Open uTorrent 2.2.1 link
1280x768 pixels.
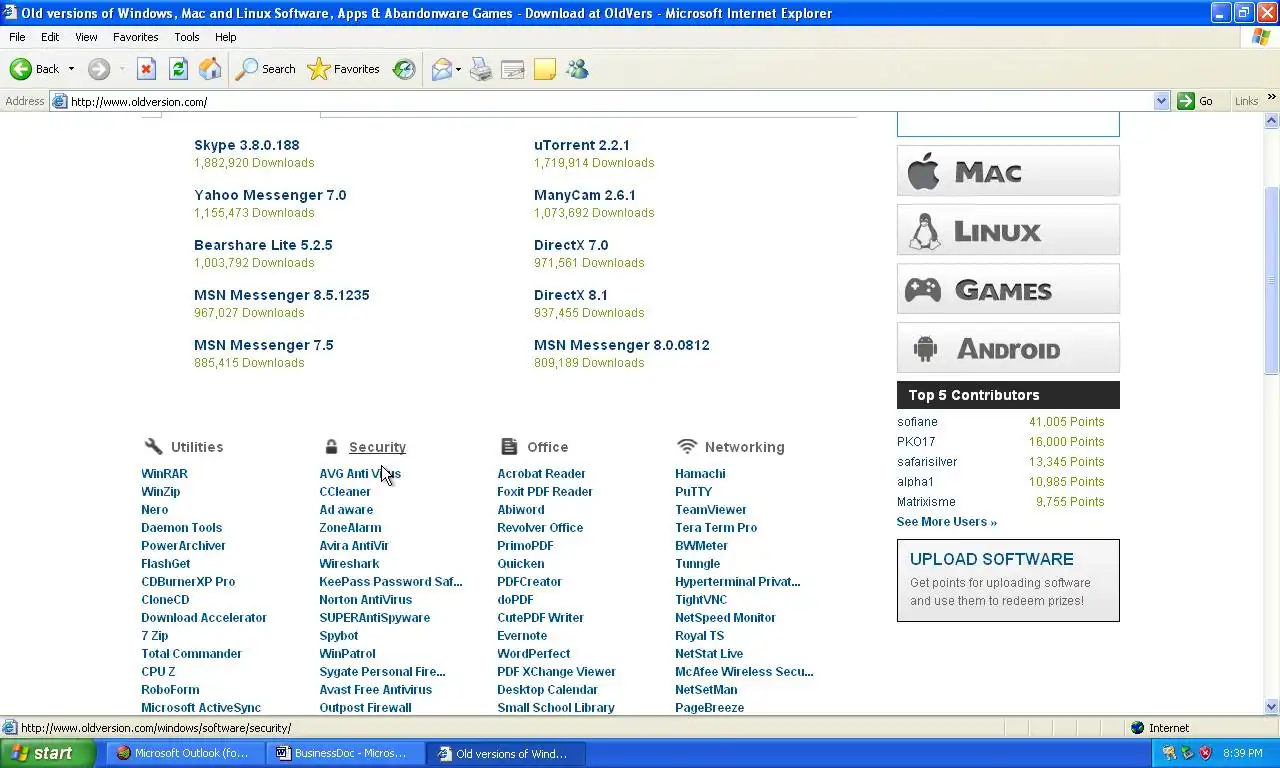(x=582, y=145)
